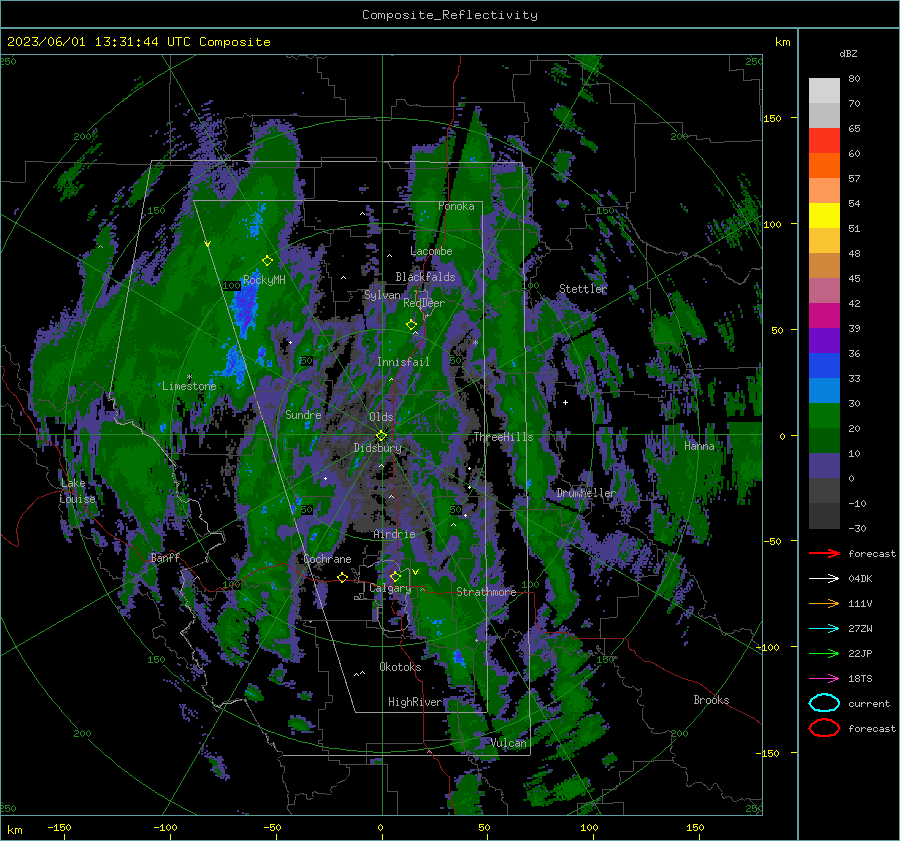The width and height of the screenshot is (900, 841).
Task: Click the Calgary city label
Action: click(x=390, y=588)
